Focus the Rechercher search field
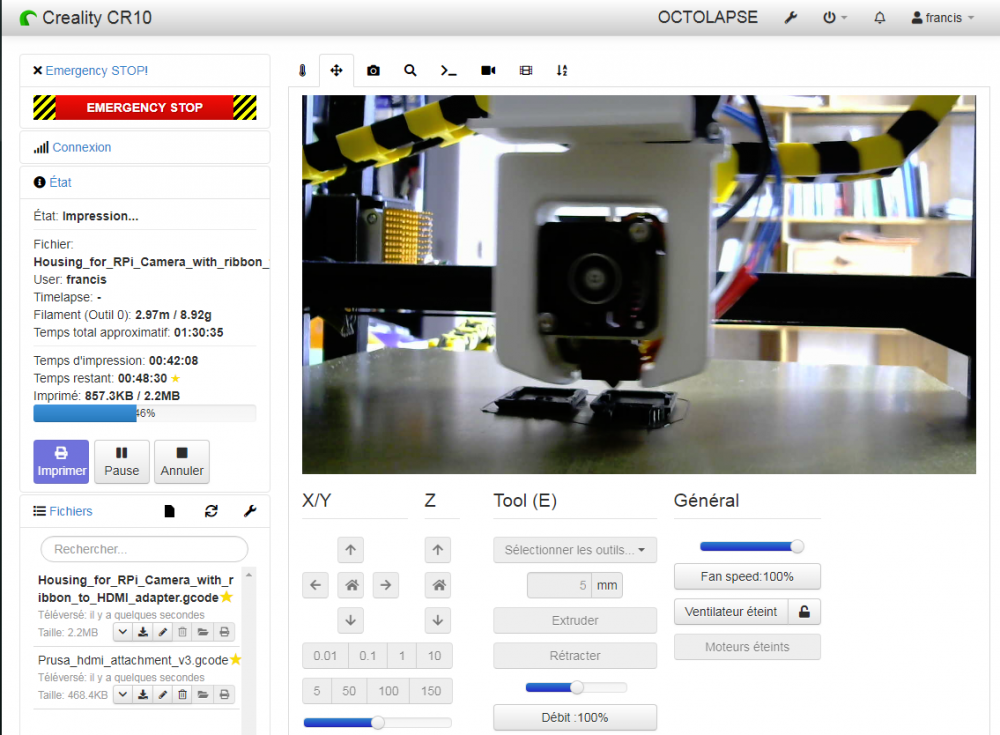Image resolution: width=1000 pixels, height=735 pixels. (x=144, y=549)
